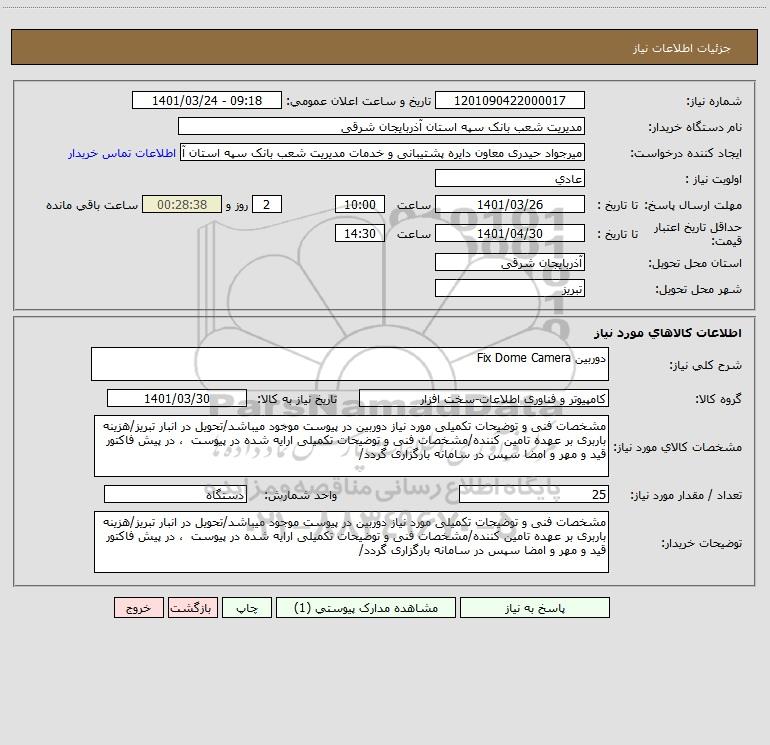The width and height of the screenshot is (770, 745).
Task: Click the Fix Dome Camera description box
Action: (350, 364)
